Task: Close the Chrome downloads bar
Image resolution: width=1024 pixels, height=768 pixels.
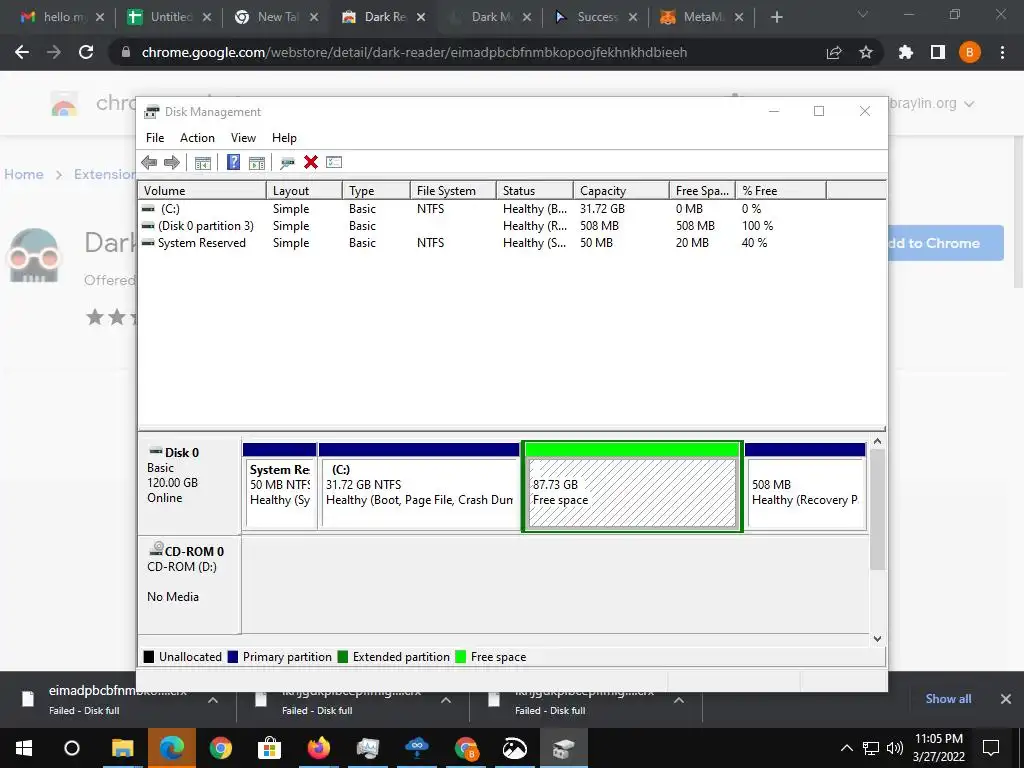Action: pyautogui.click(x=1006, y=699)
